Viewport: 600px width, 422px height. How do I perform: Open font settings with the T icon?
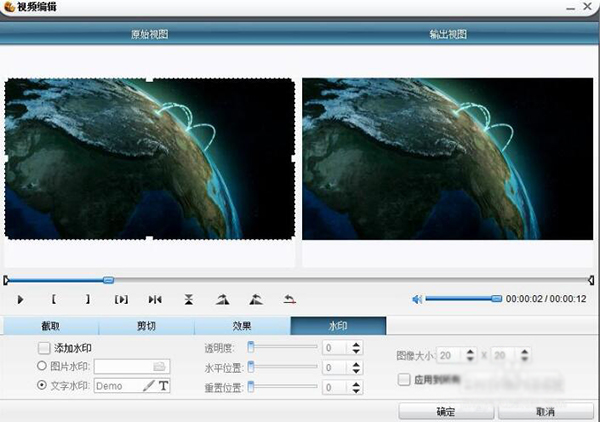coord(163,386)
